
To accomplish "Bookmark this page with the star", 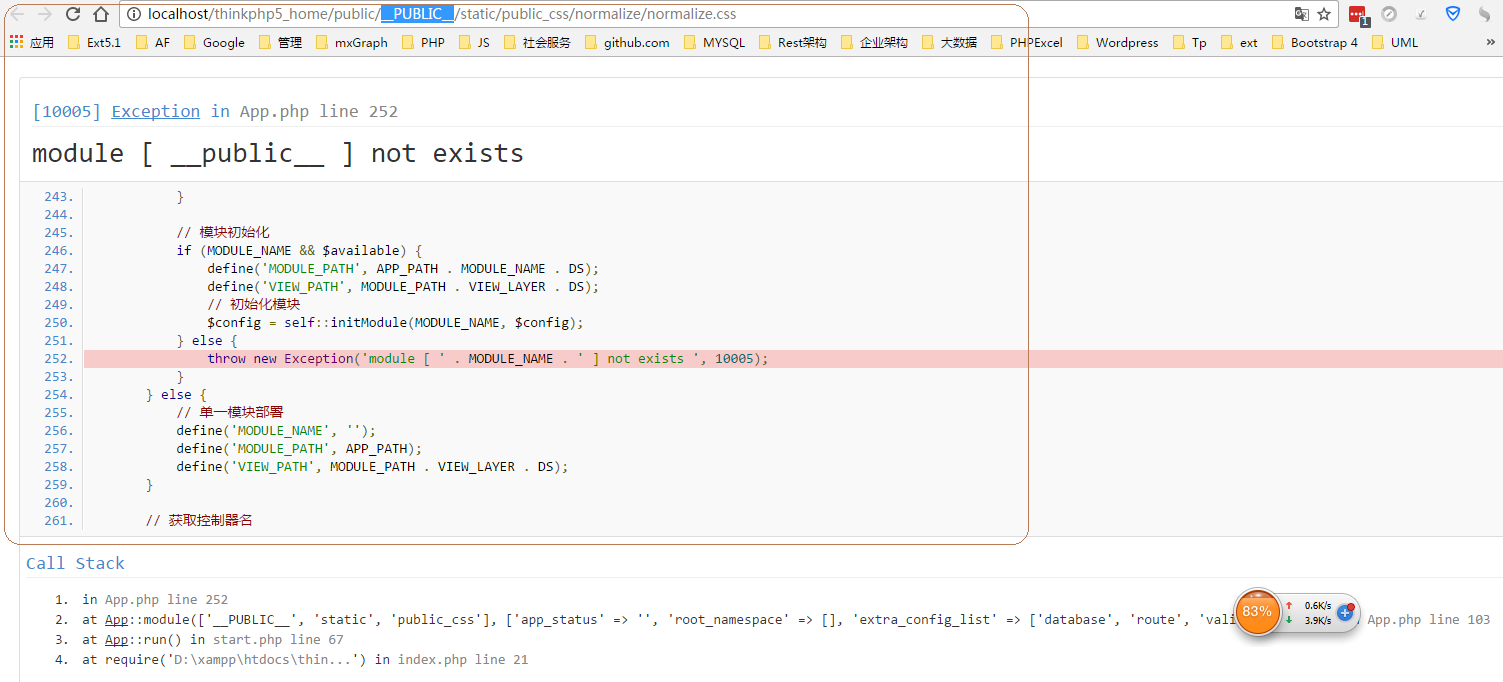I will click(x=1324, y=14).
